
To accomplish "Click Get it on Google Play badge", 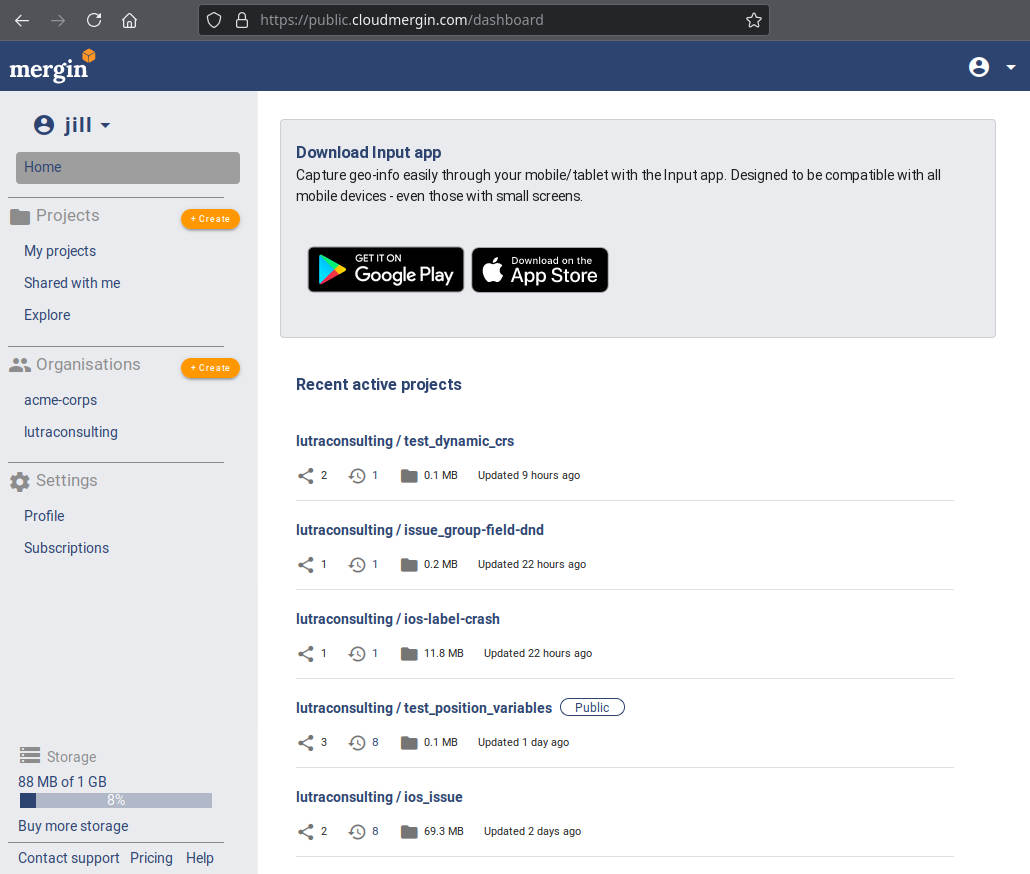I will point(386,269).
